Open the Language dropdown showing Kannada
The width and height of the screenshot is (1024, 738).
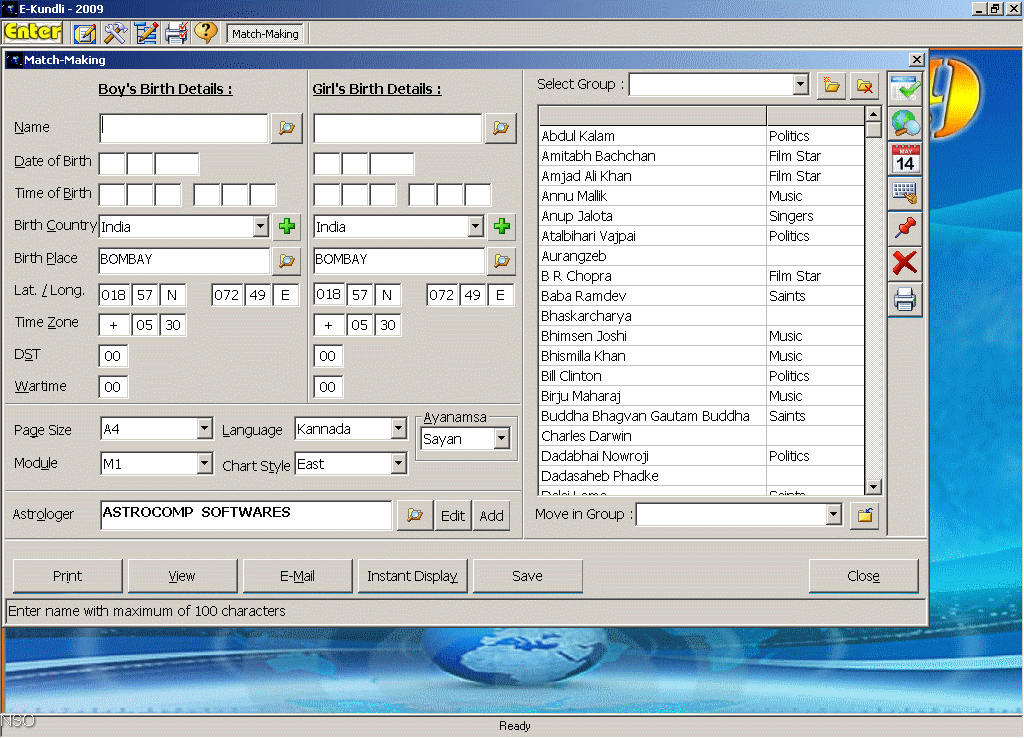point(398,430)
